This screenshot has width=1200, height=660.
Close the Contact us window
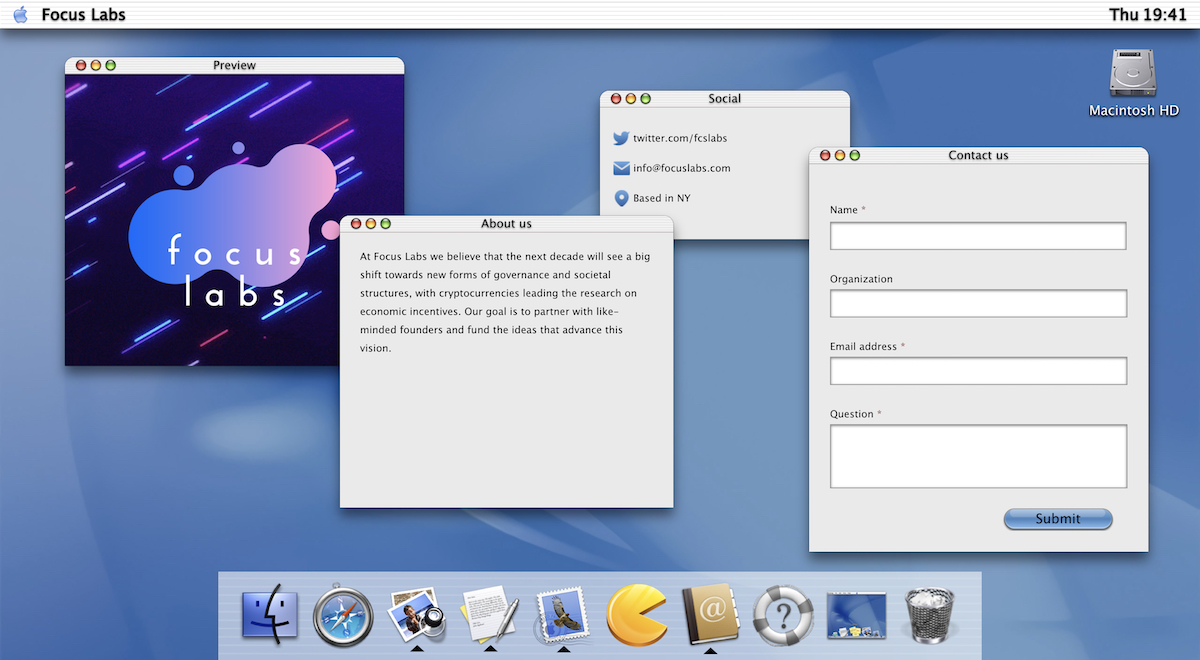point(825,155)
